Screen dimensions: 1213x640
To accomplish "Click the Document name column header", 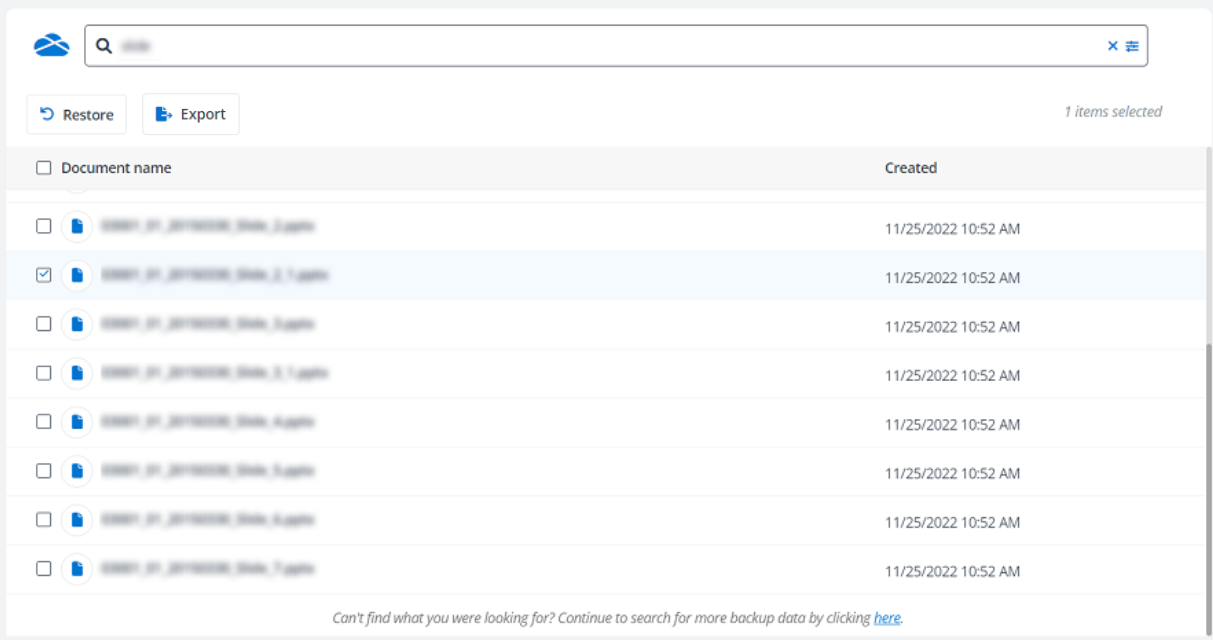I will coord(115,167).
